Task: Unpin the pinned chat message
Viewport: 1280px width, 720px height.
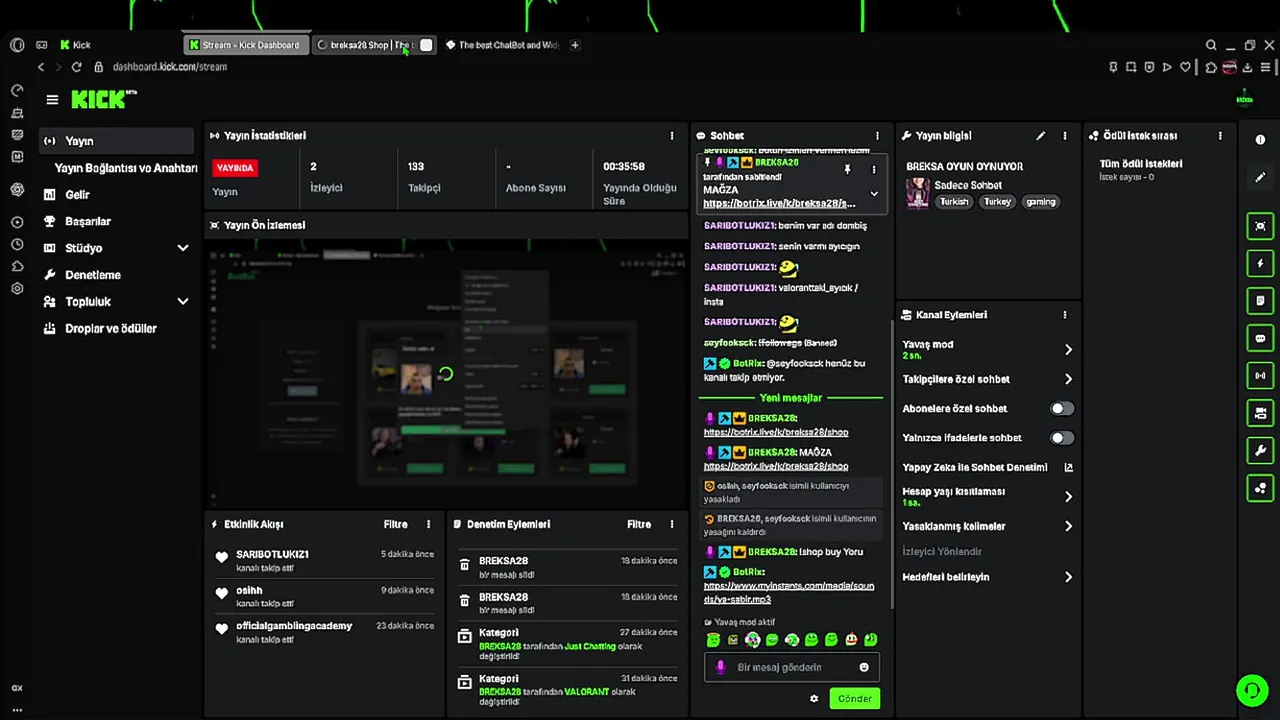Action: pos(847,170)
